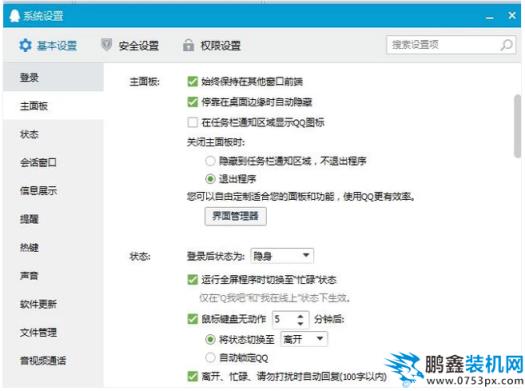Enable 在任务栏通知区域显示QQ图标 checkbox

(193, 122)
